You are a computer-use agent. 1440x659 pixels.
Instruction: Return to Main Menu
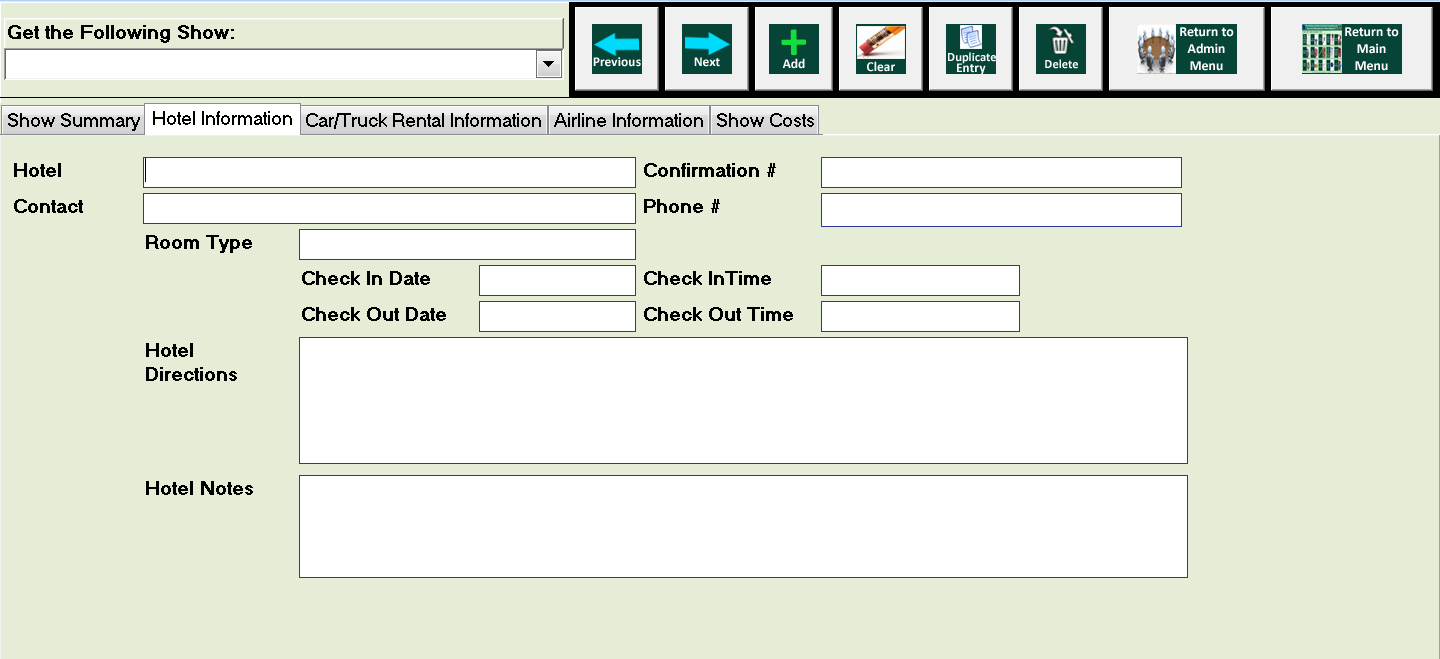(1352, 49)
